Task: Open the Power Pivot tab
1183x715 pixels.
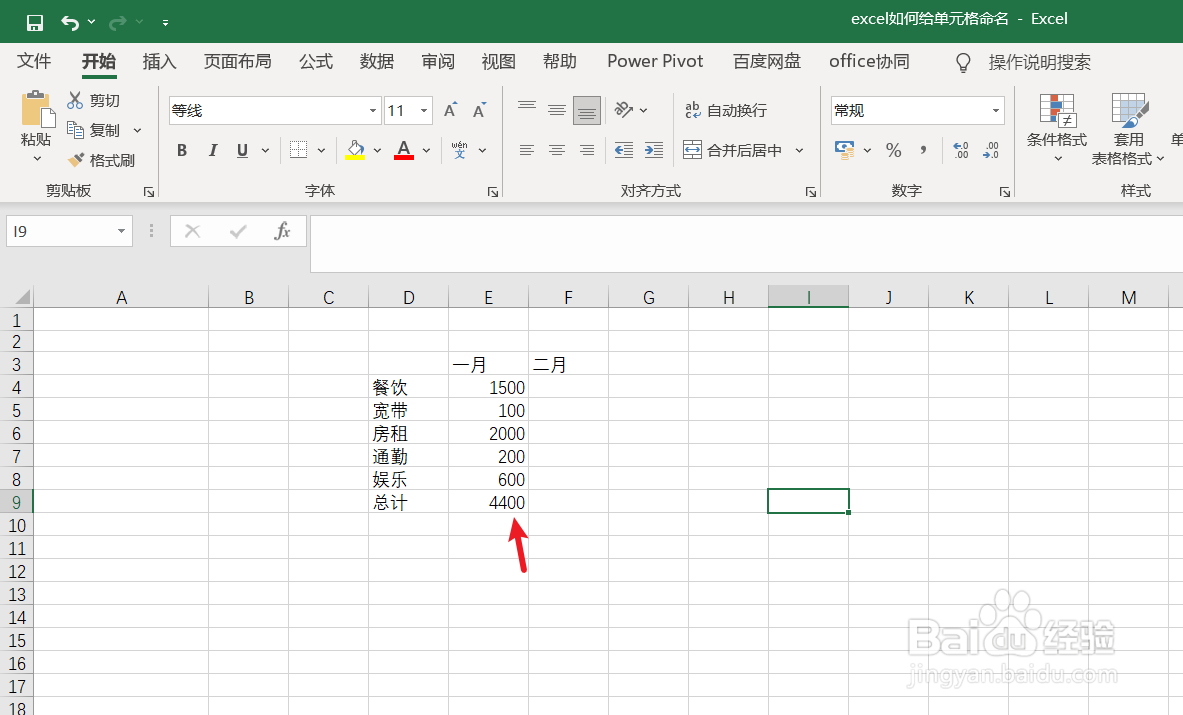Action: point(655,61)
